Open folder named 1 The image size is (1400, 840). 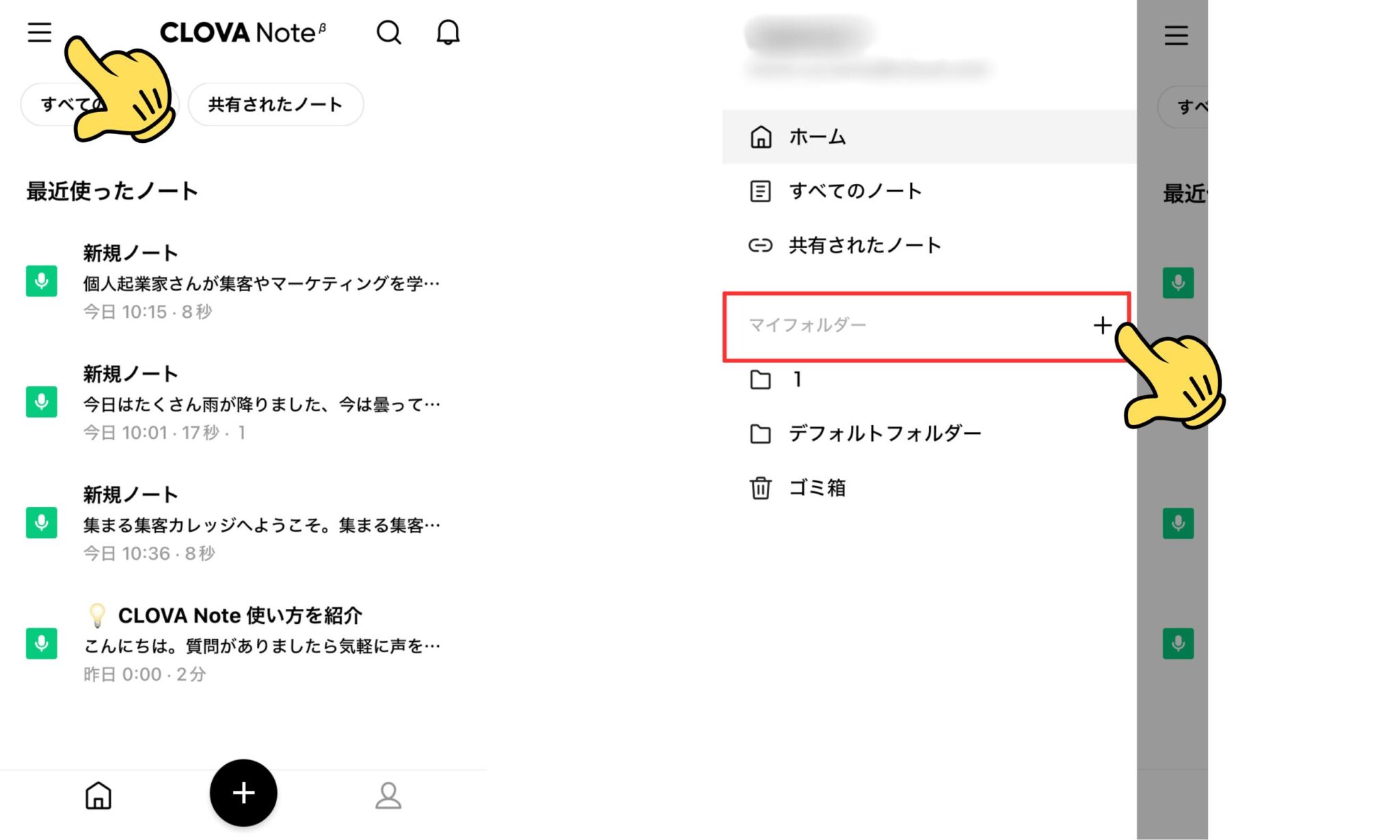[x=929, y=379]
